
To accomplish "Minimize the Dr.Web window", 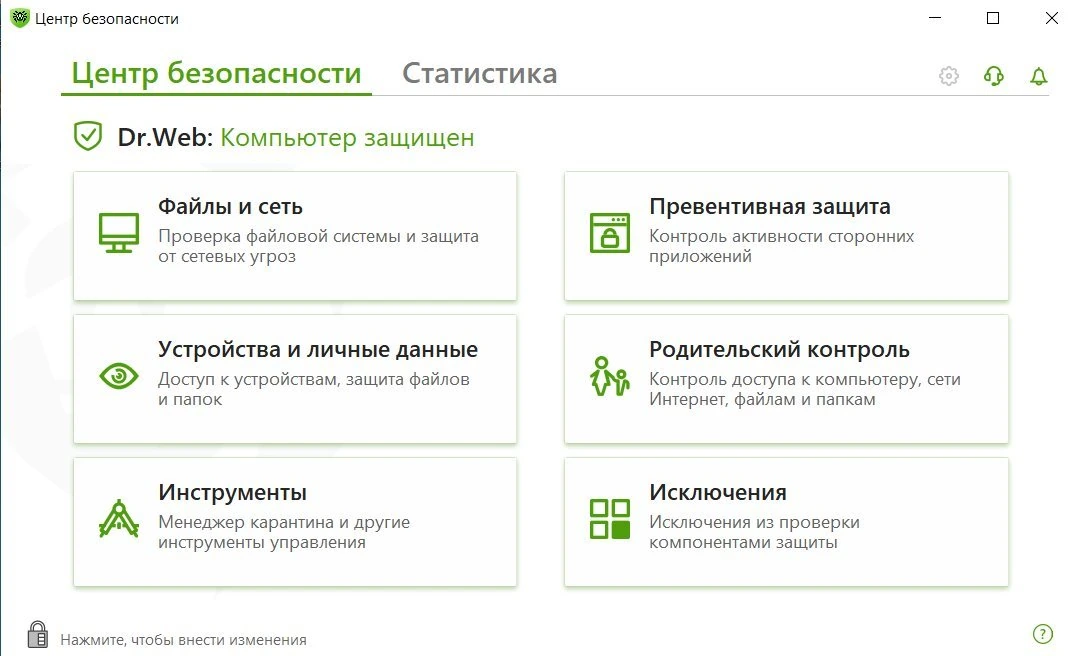I will 935,18.
